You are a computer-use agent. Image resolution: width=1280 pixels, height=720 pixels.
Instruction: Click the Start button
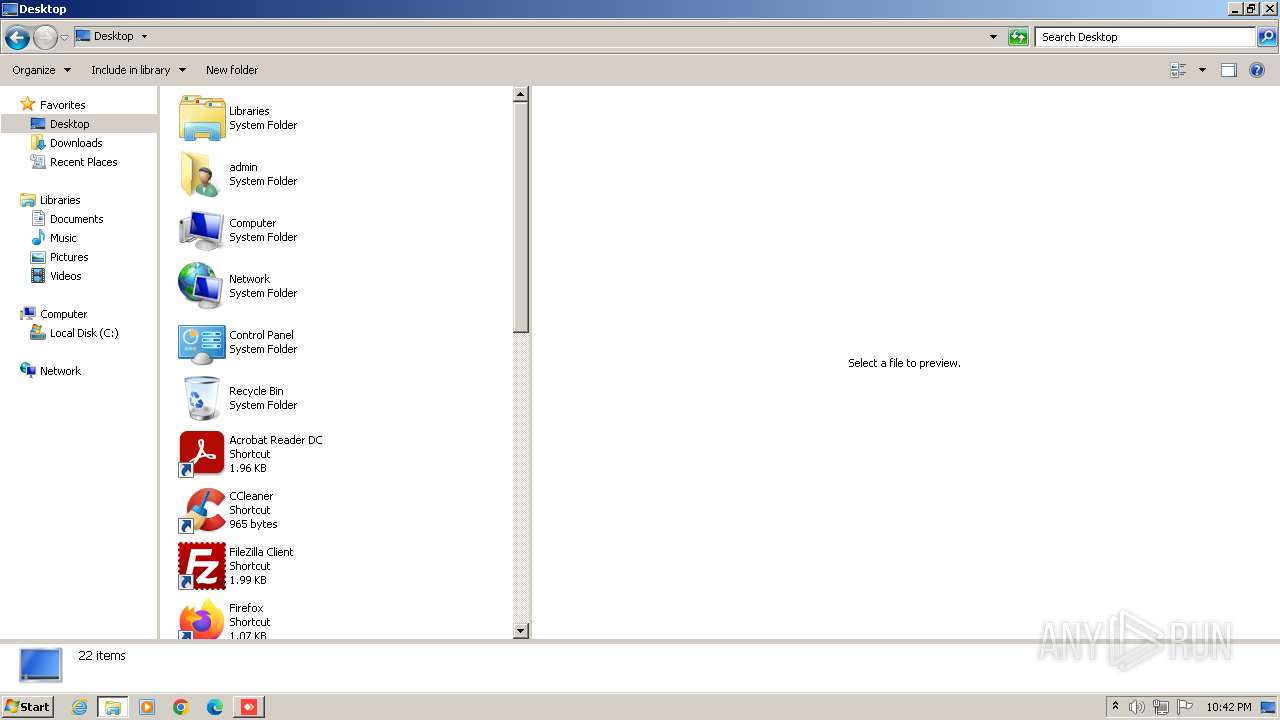[x=27, y=707]
